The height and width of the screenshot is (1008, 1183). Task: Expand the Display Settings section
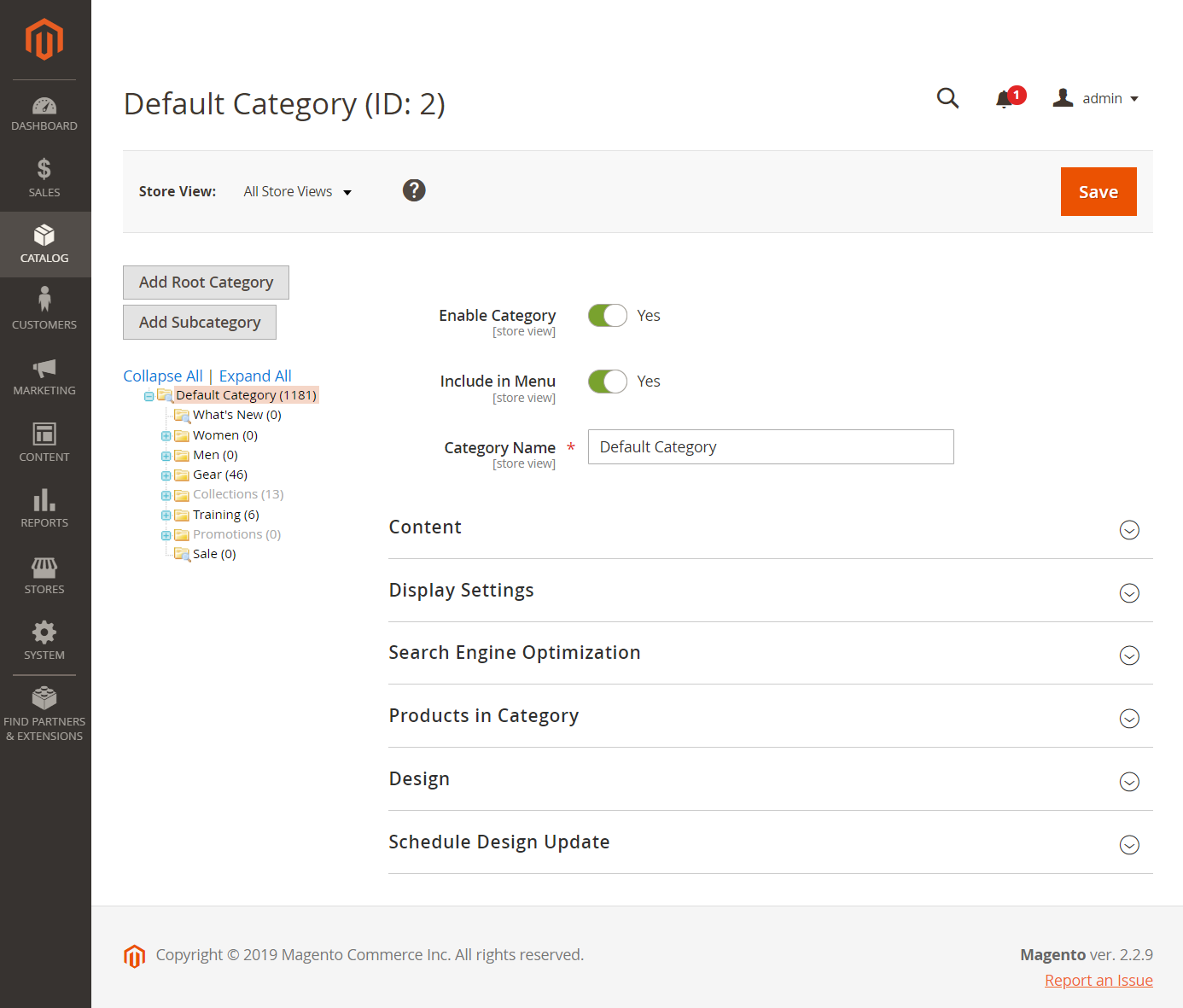(x=771, y=591)
